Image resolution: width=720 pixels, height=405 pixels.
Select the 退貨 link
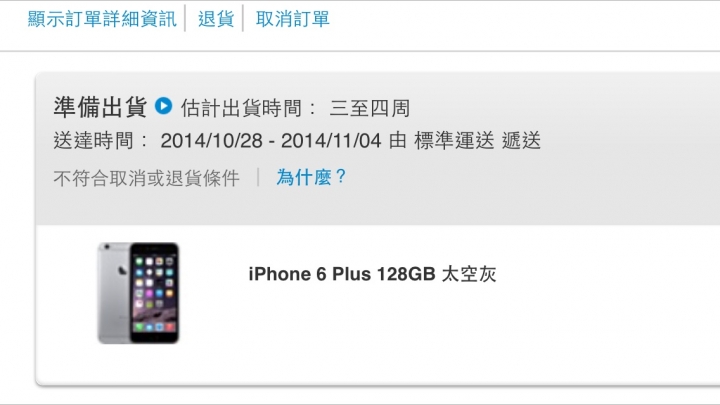click(x=216, y=19)
